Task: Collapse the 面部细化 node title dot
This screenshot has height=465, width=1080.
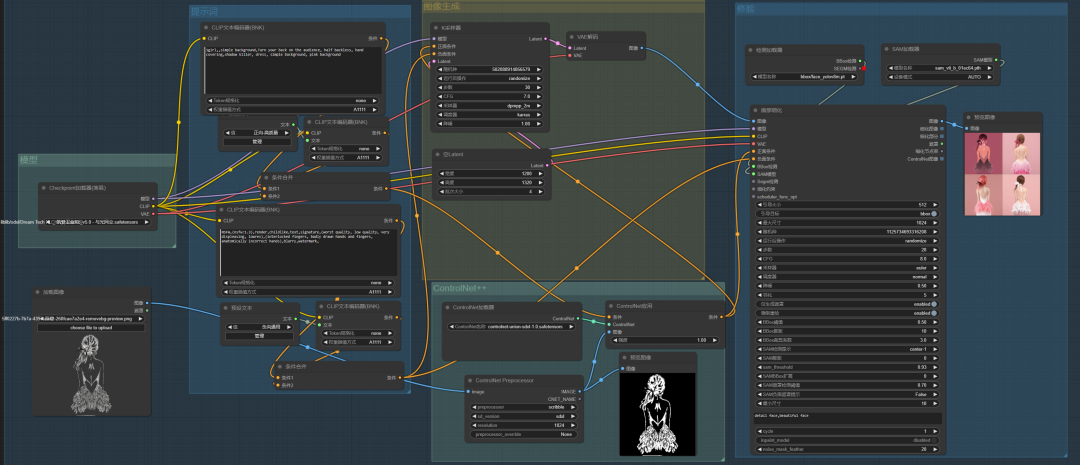Action: 756,110
